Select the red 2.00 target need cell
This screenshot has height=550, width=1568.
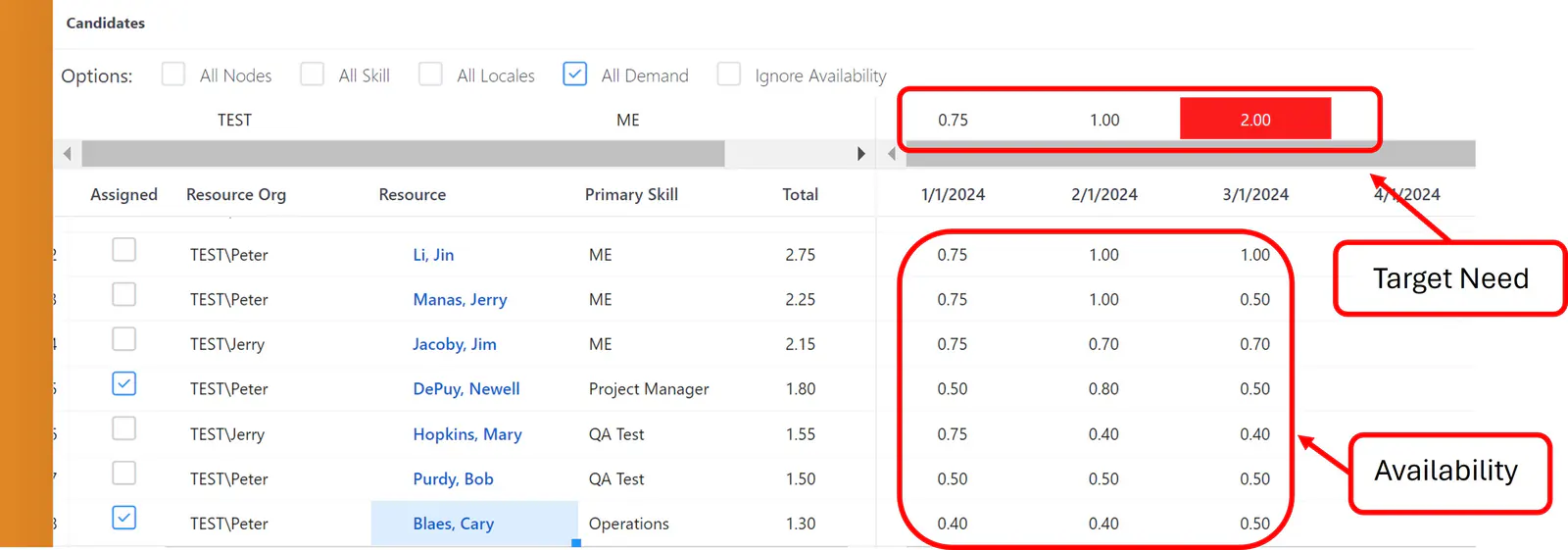tap(1255, 119)
